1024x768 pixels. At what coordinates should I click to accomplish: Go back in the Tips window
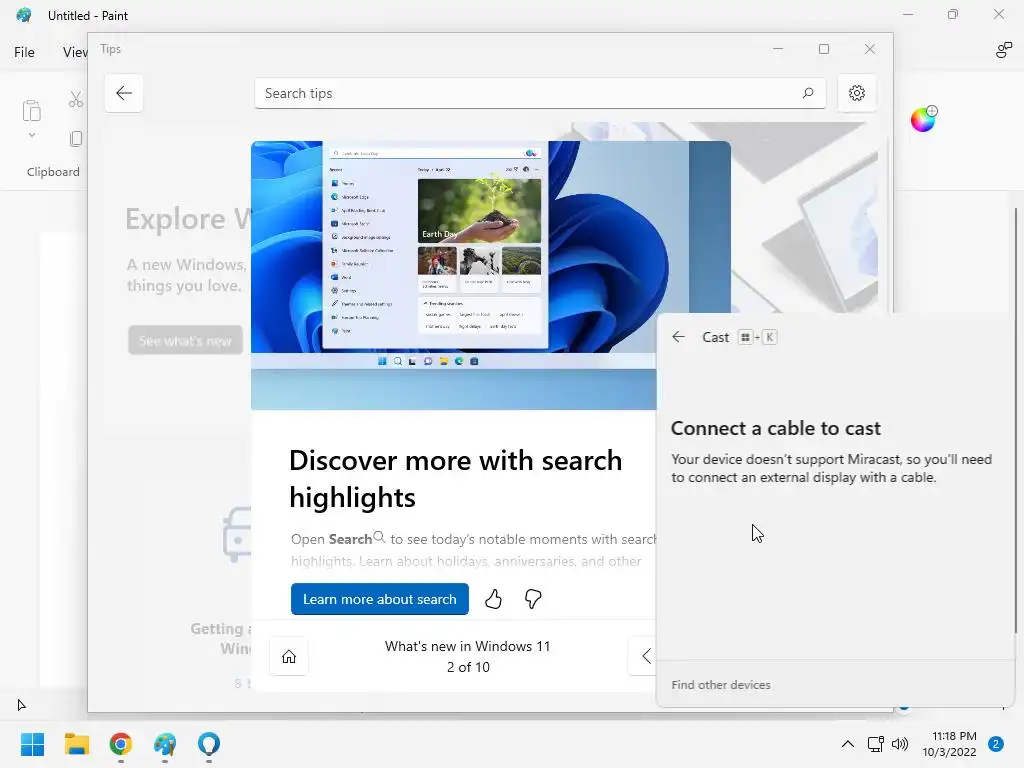(x=123, y=93)
